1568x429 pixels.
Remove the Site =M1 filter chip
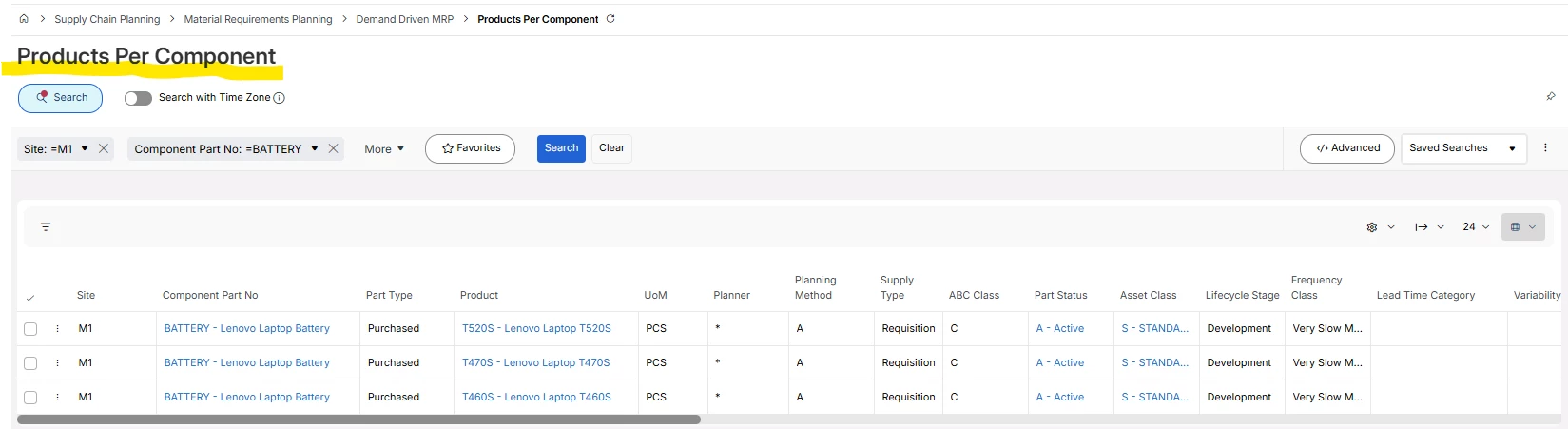pyautogui.click(x=104, y=148)
